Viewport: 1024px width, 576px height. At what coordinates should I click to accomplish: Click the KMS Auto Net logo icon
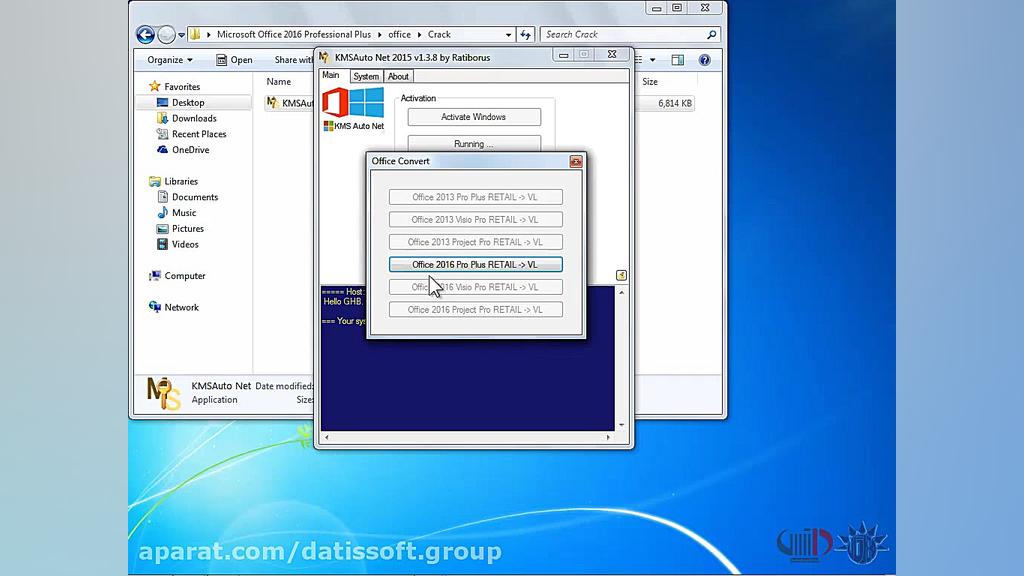point(352,102)
